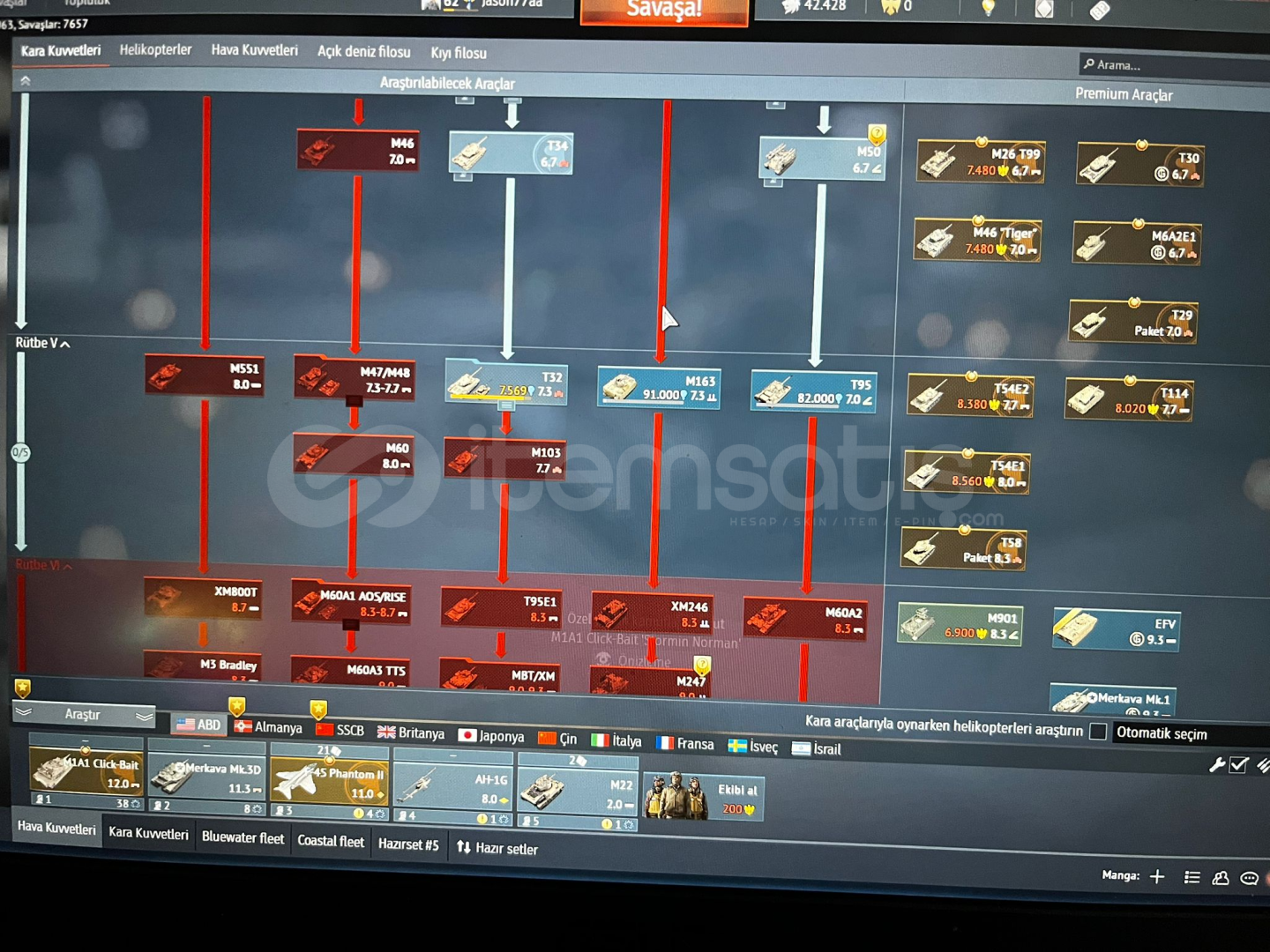Select the M60 tank card
The width and height of the screenshot is (1270, 952).
click(x=353, y=455)
